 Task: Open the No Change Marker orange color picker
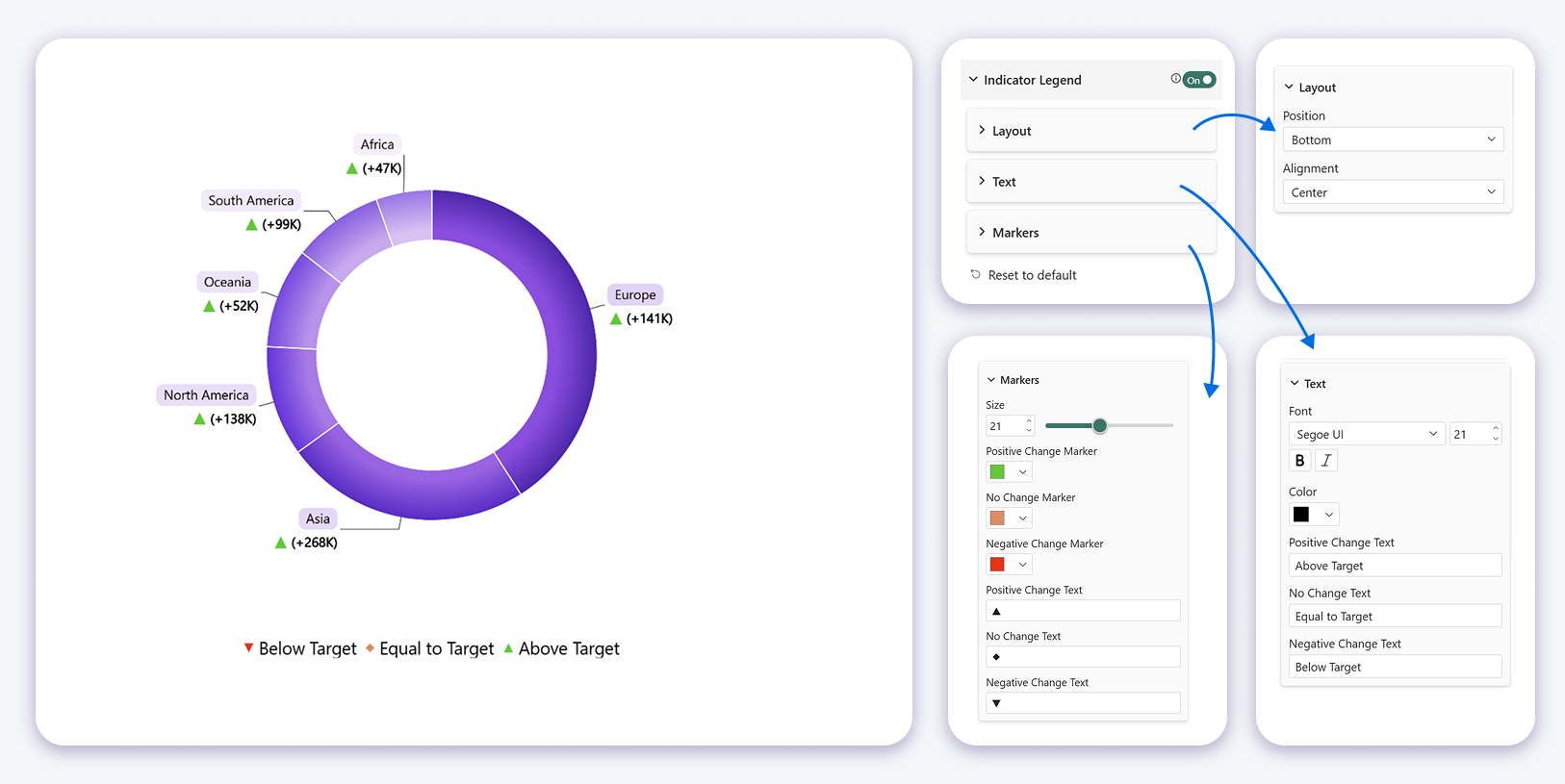click(1009, 518)
